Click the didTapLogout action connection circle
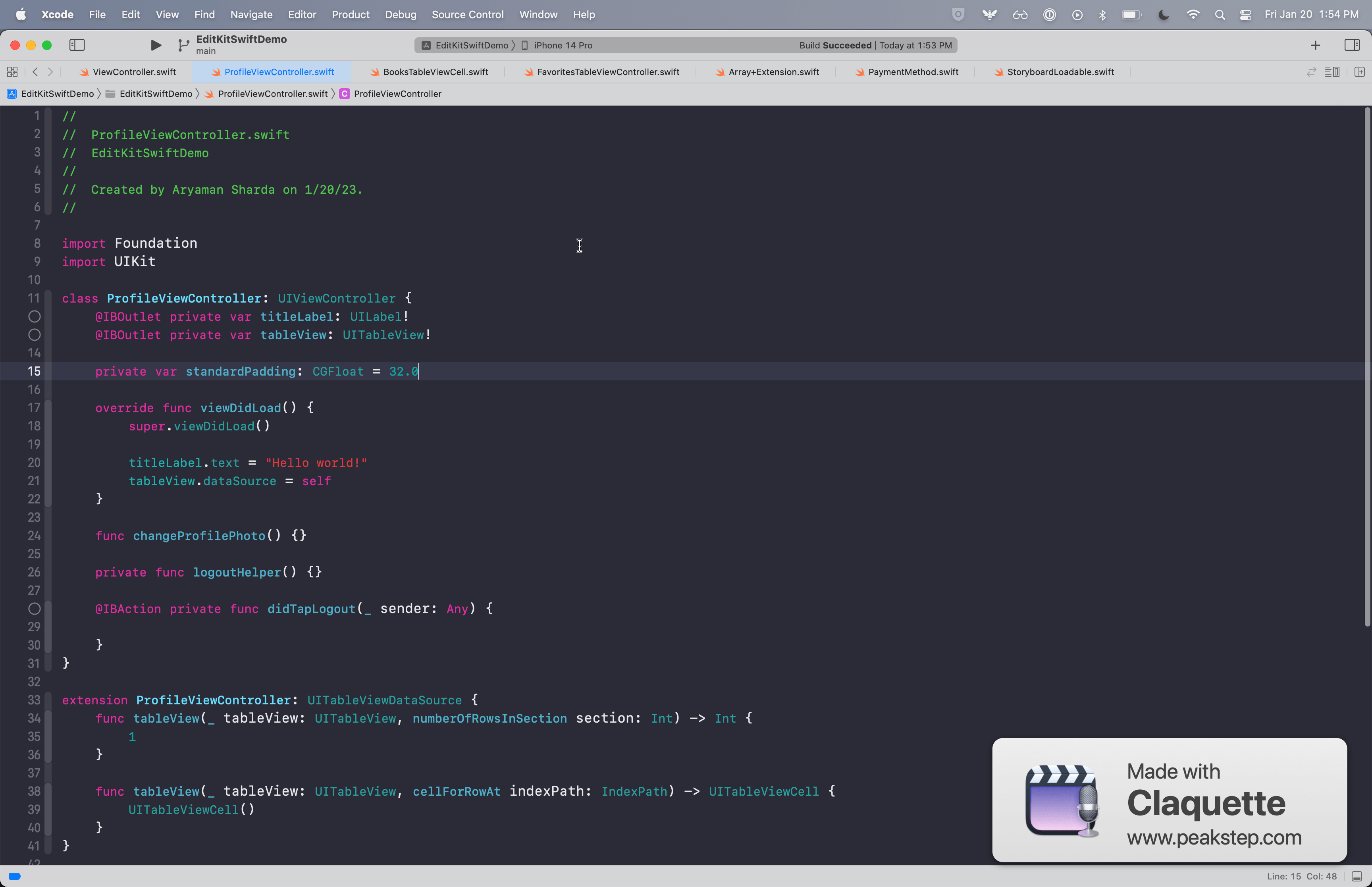 (35, 609)
